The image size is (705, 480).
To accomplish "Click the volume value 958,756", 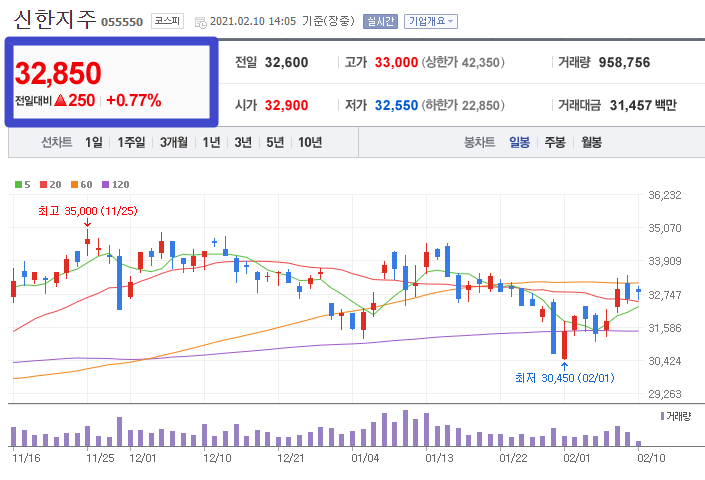I will pos(624,62).
